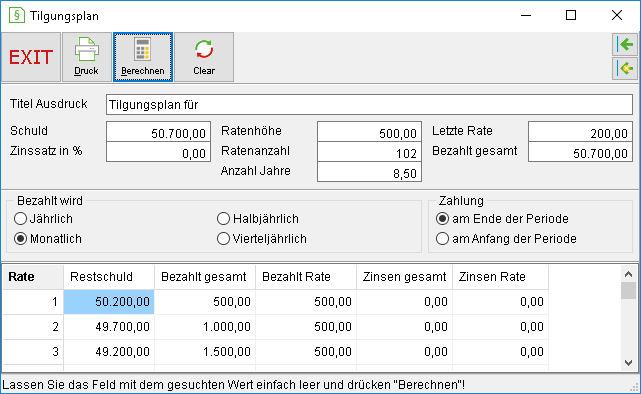
Task: Select row 2 Zinsen gesamt cell
Action: click(x=404, y=327)
